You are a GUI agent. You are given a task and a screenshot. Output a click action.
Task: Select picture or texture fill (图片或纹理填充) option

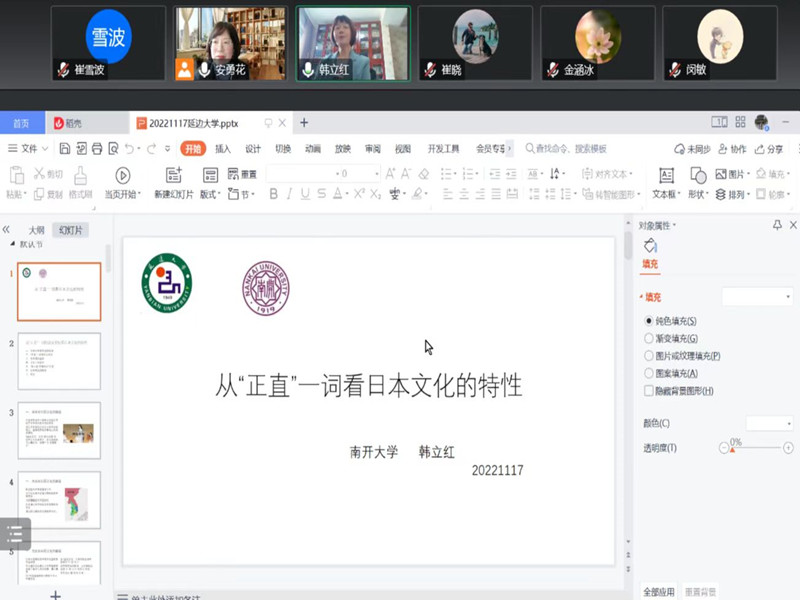coord(649,355)
